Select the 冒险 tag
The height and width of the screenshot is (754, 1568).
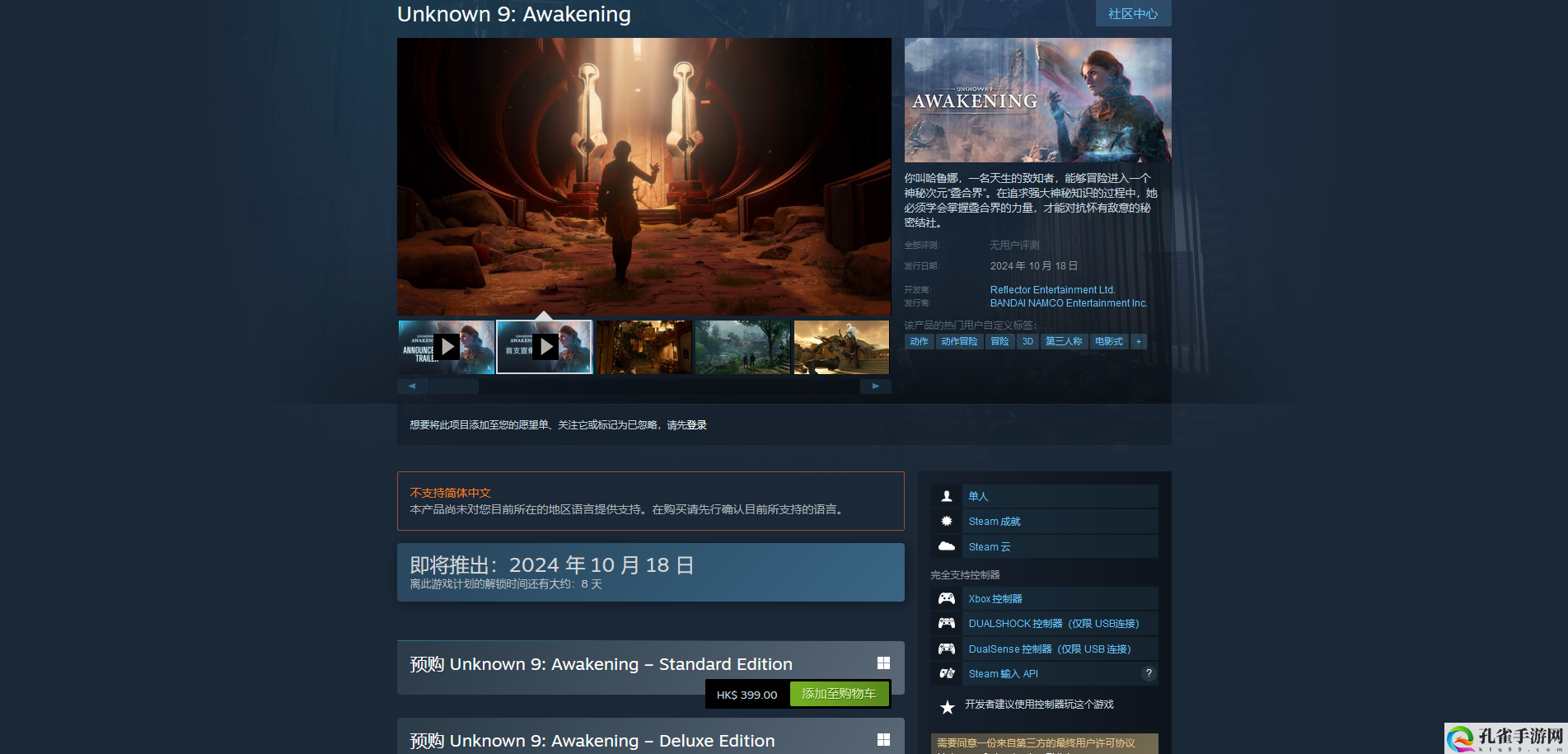point(999,341)
